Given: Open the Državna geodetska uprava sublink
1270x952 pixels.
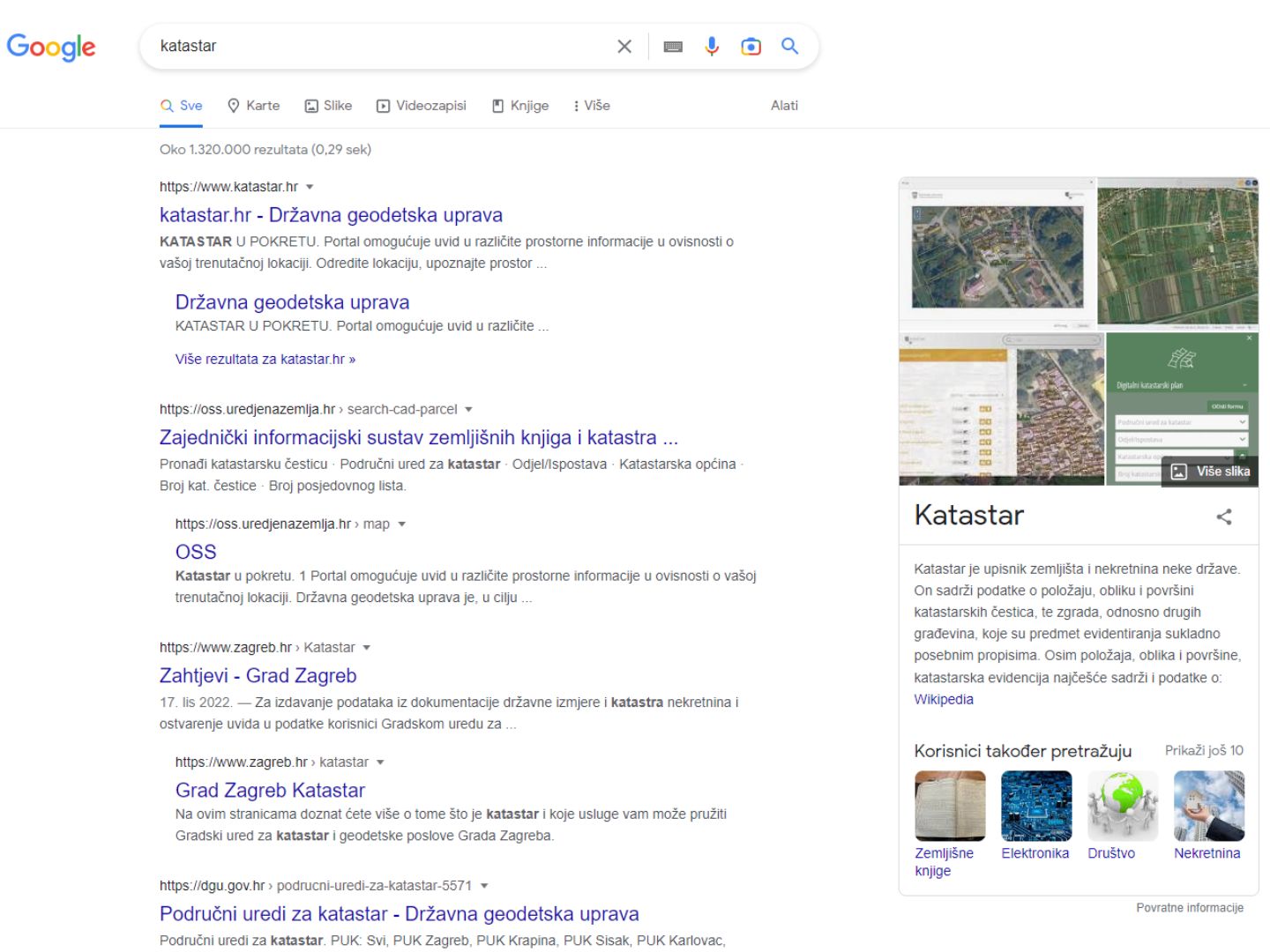Looking at the screenshot, I should pos(292,302).
